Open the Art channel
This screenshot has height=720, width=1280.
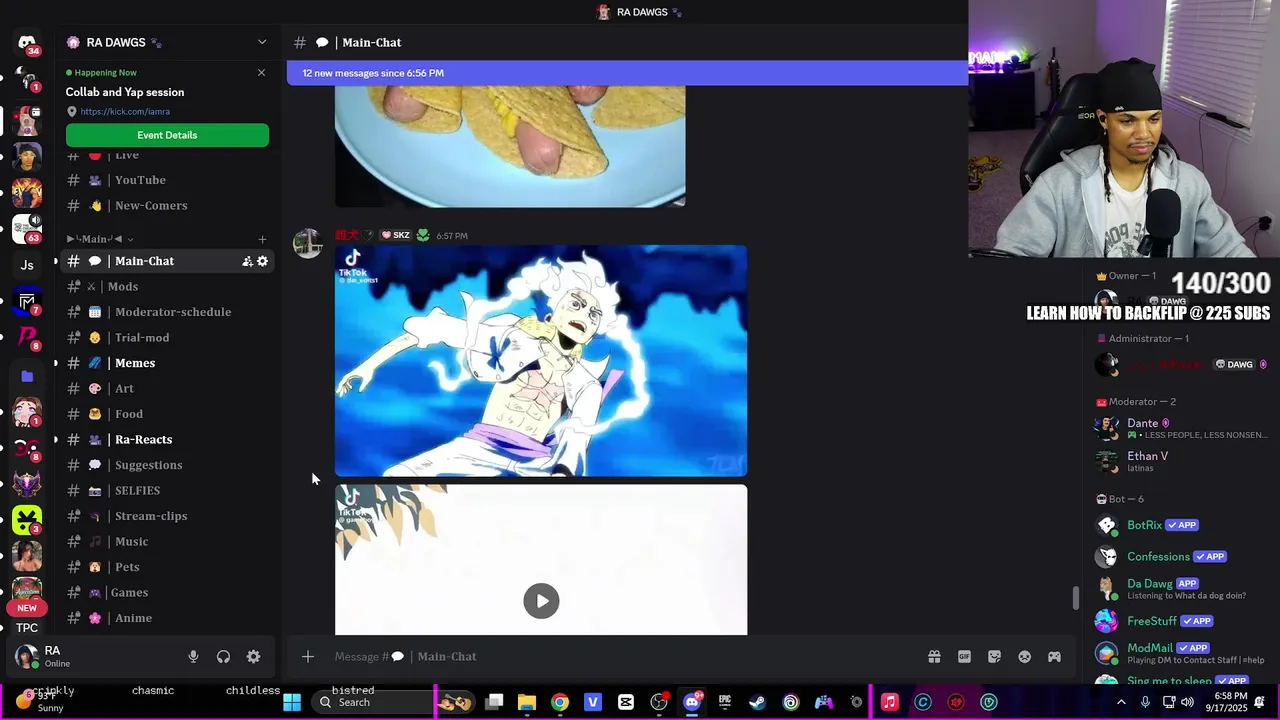(x=166, y=389)
